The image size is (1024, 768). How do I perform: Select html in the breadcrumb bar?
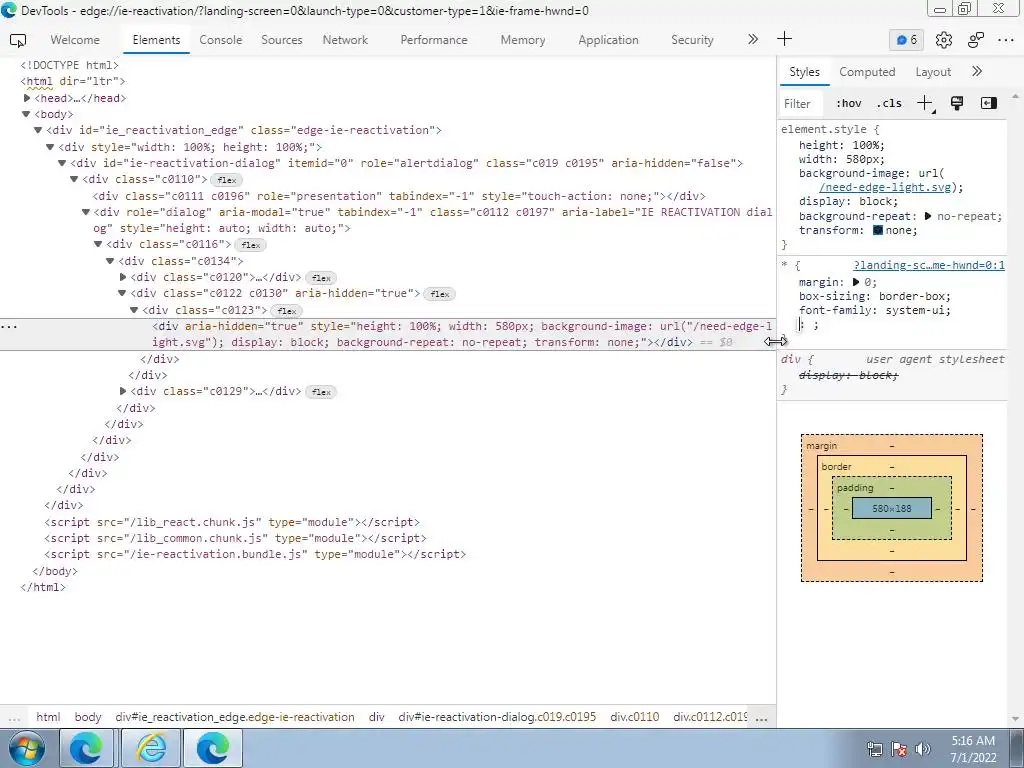tap(48, 717)
